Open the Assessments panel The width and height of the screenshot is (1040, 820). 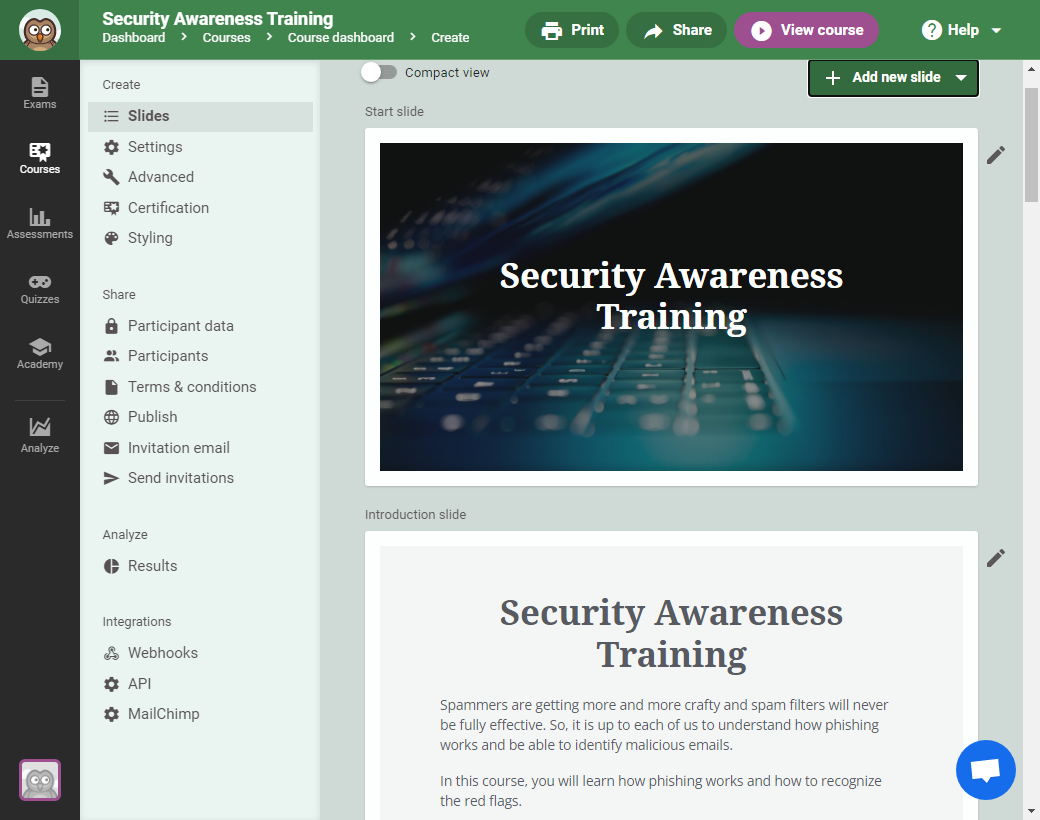pos(39,222)
